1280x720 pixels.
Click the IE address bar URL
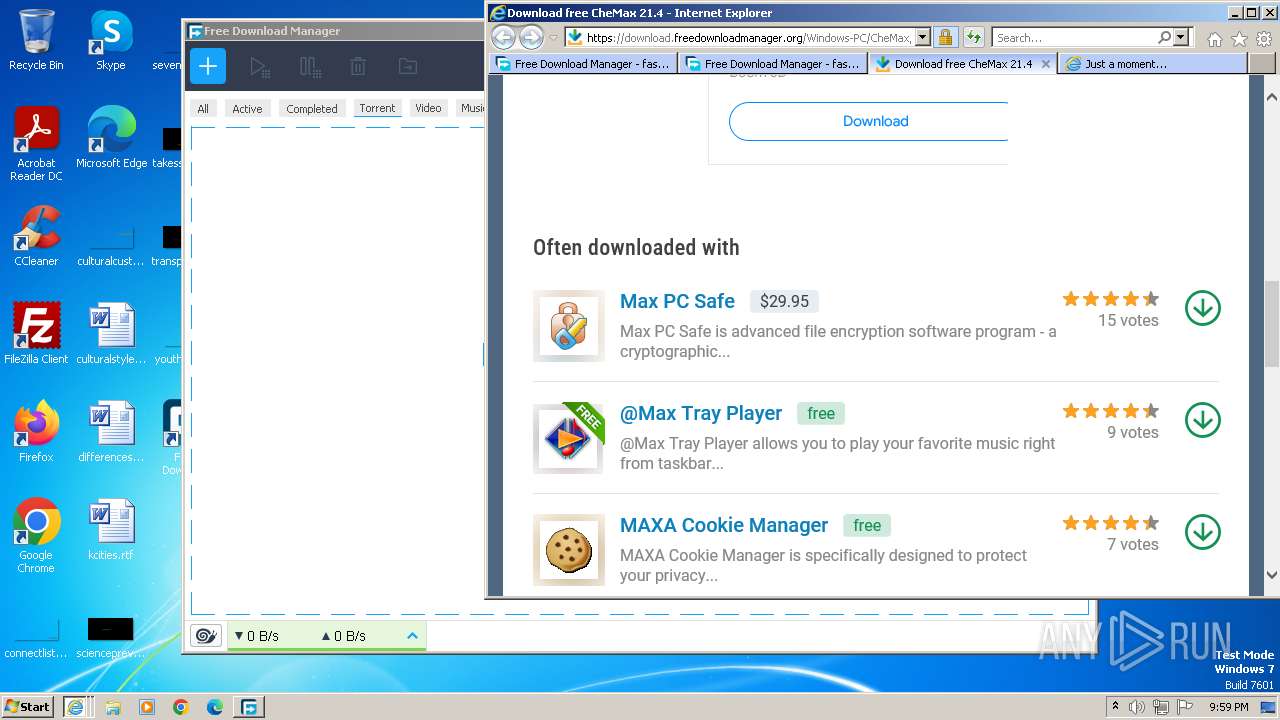click(748, 38)
